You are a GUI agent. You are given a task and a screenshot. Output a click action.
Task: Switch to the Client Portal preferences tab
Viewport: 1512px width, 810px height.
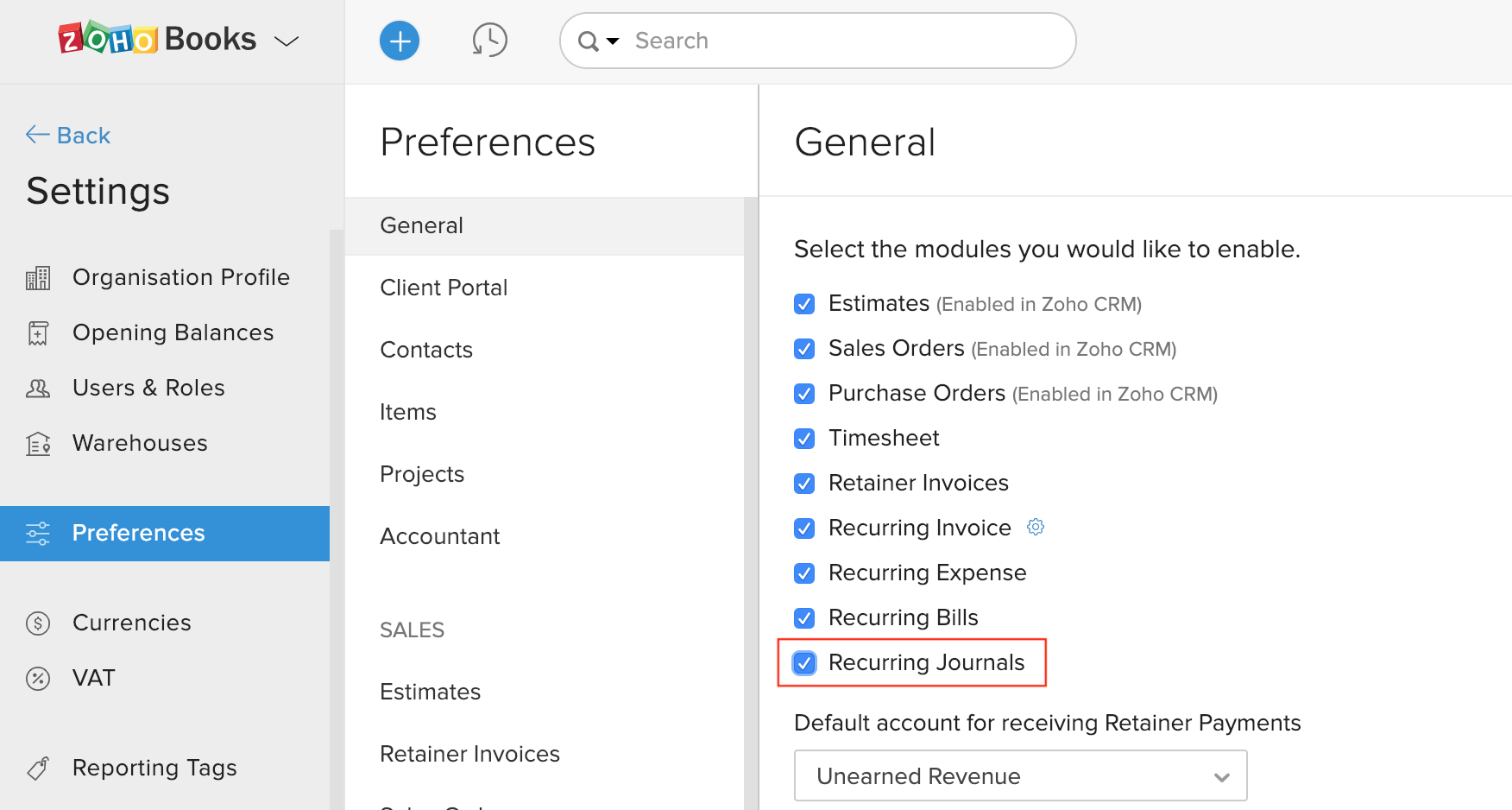pos(444,288)
